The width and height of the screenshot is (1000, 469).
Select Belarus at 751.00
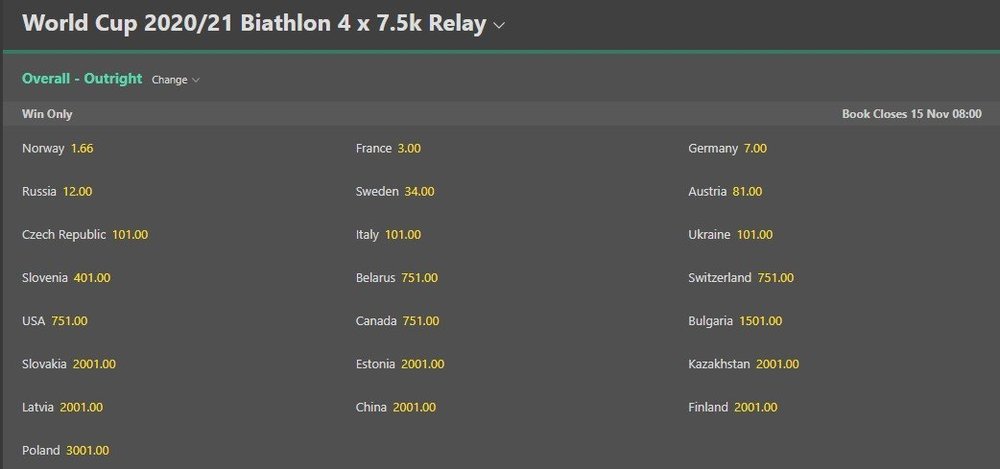pyautogui.click(x=418, y=278)
